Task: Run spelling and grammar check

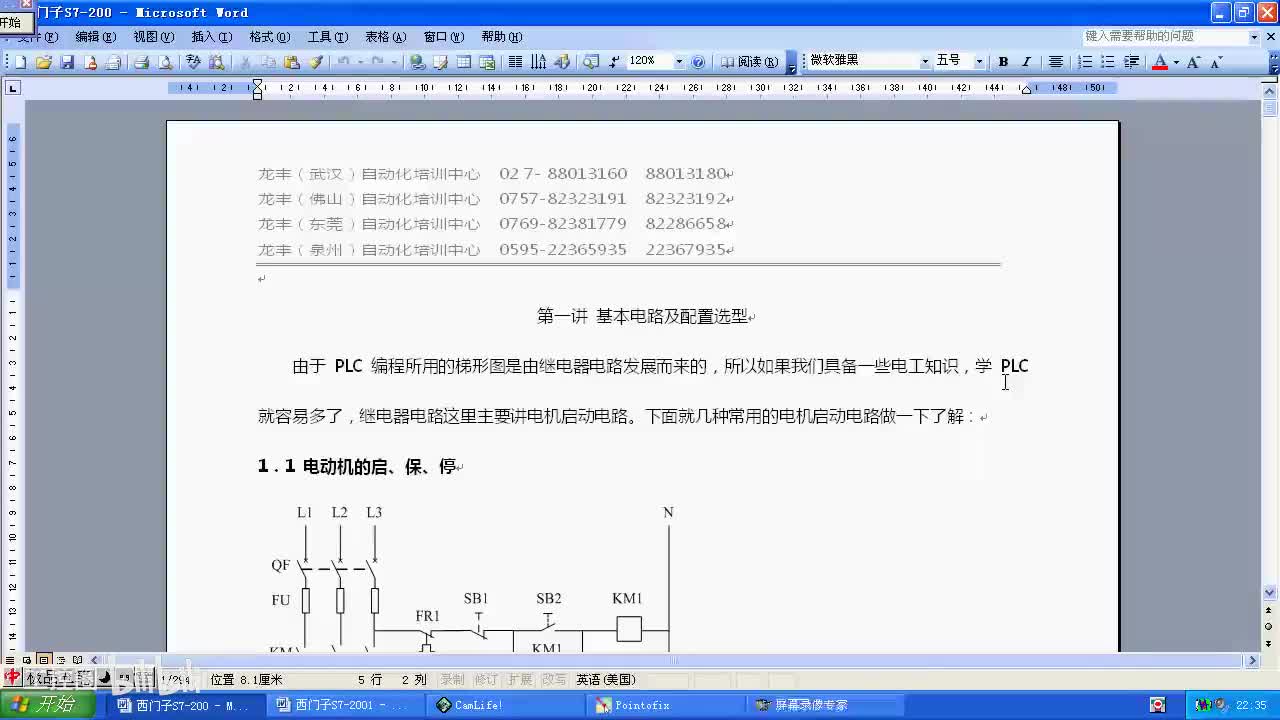Action: click(193, 62)
